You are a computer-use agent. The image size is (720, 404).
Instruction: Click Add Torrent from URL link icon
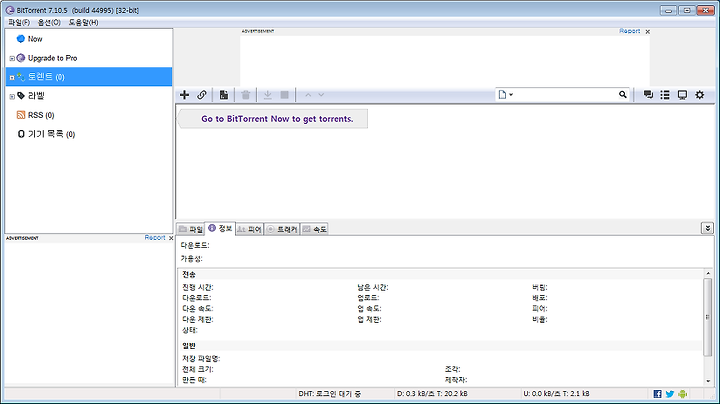click(202, 95)
